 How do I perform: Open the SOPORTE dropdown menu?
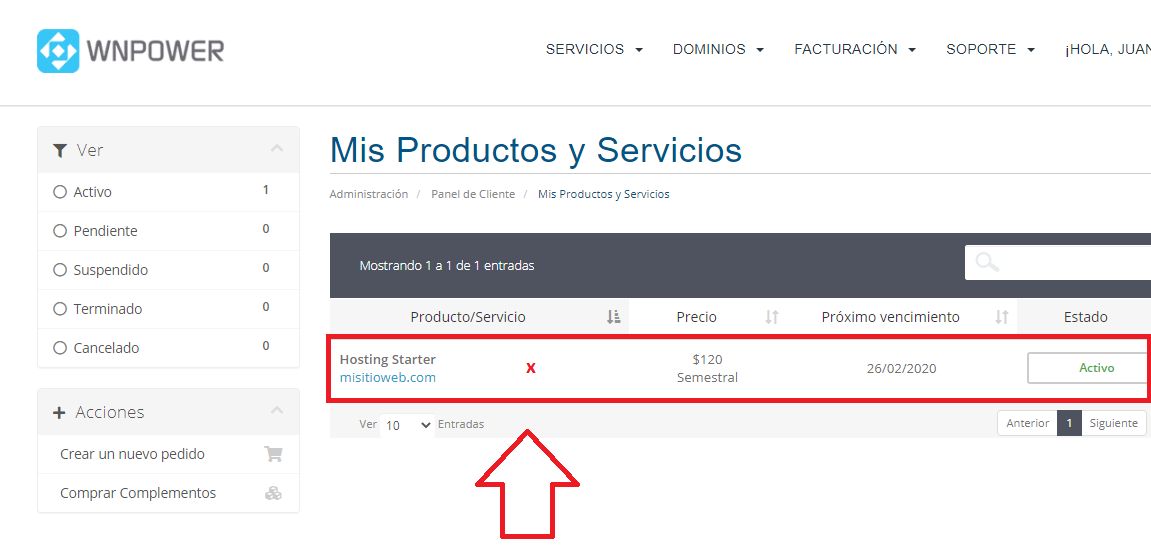point(991,49)
